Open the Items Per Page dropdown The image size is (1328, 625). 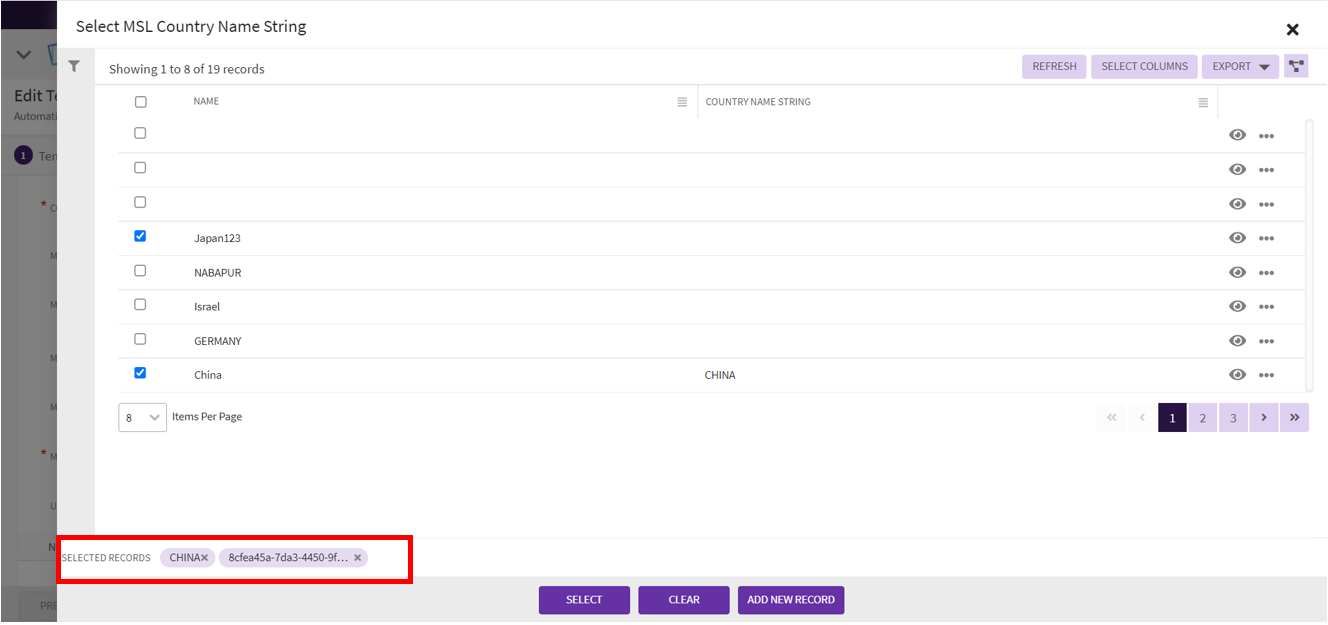pyautogui.click(x=142, y=417)
